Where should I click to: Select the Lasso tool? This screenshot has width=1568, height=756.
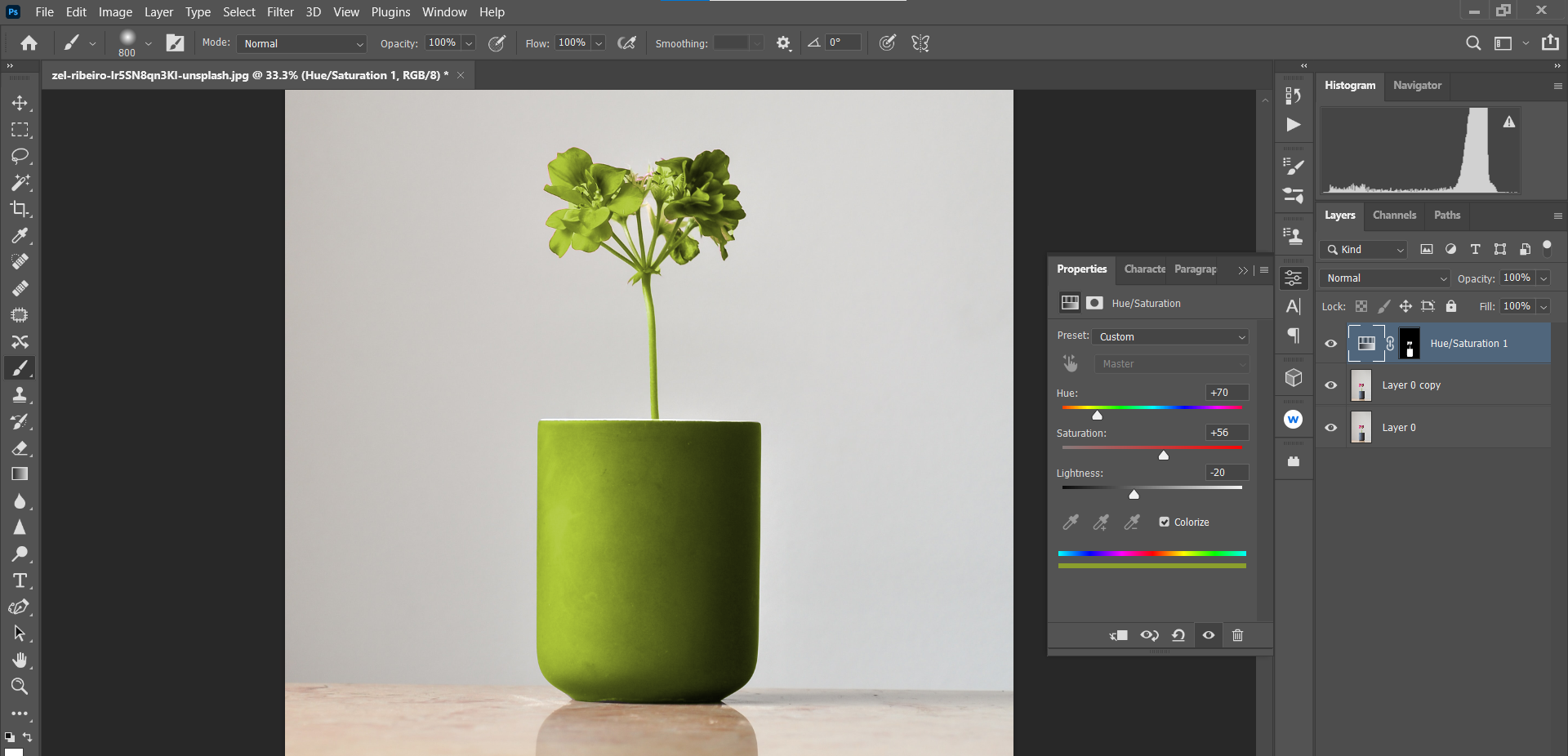[x=20, y=156]
